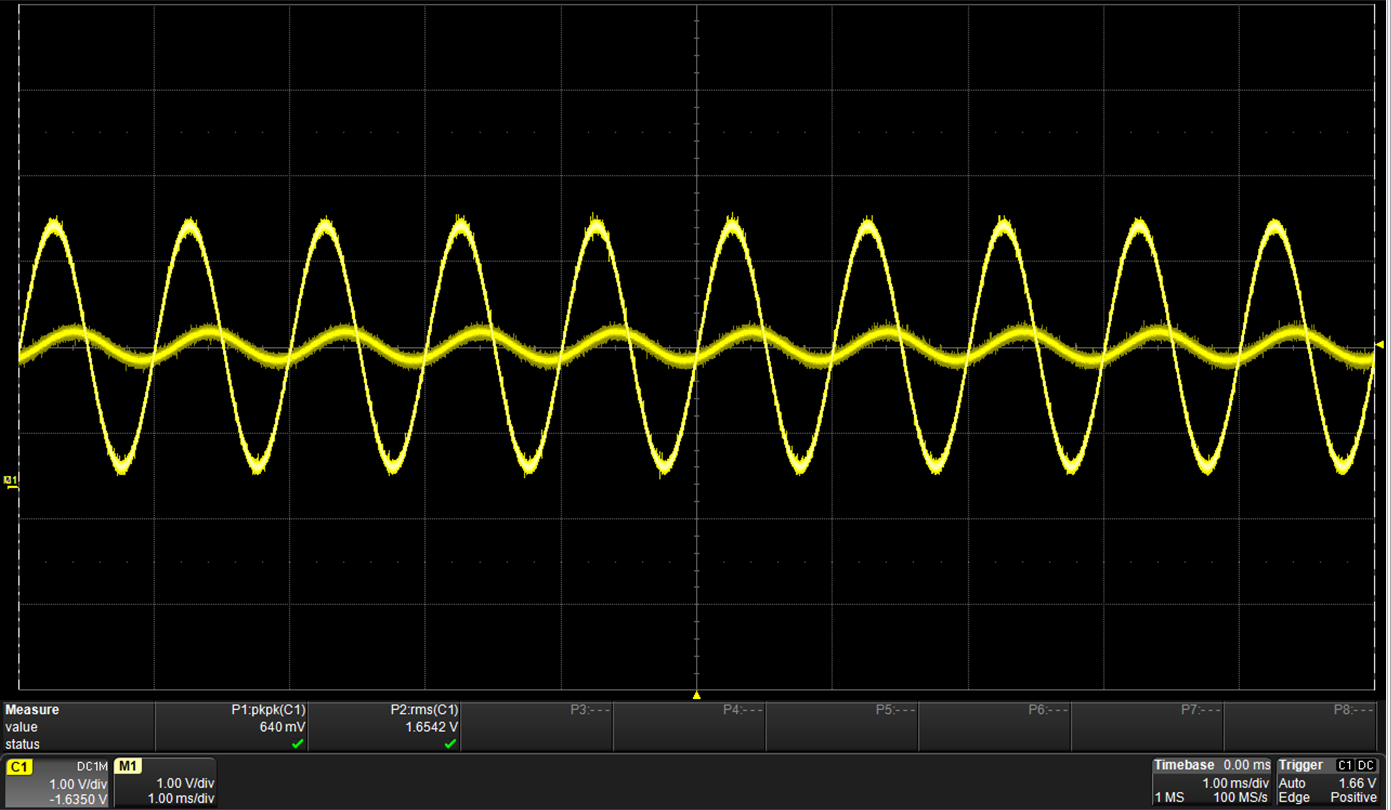
Task: Click the 1.66 V trigger level value
Action: point(1358,783)
